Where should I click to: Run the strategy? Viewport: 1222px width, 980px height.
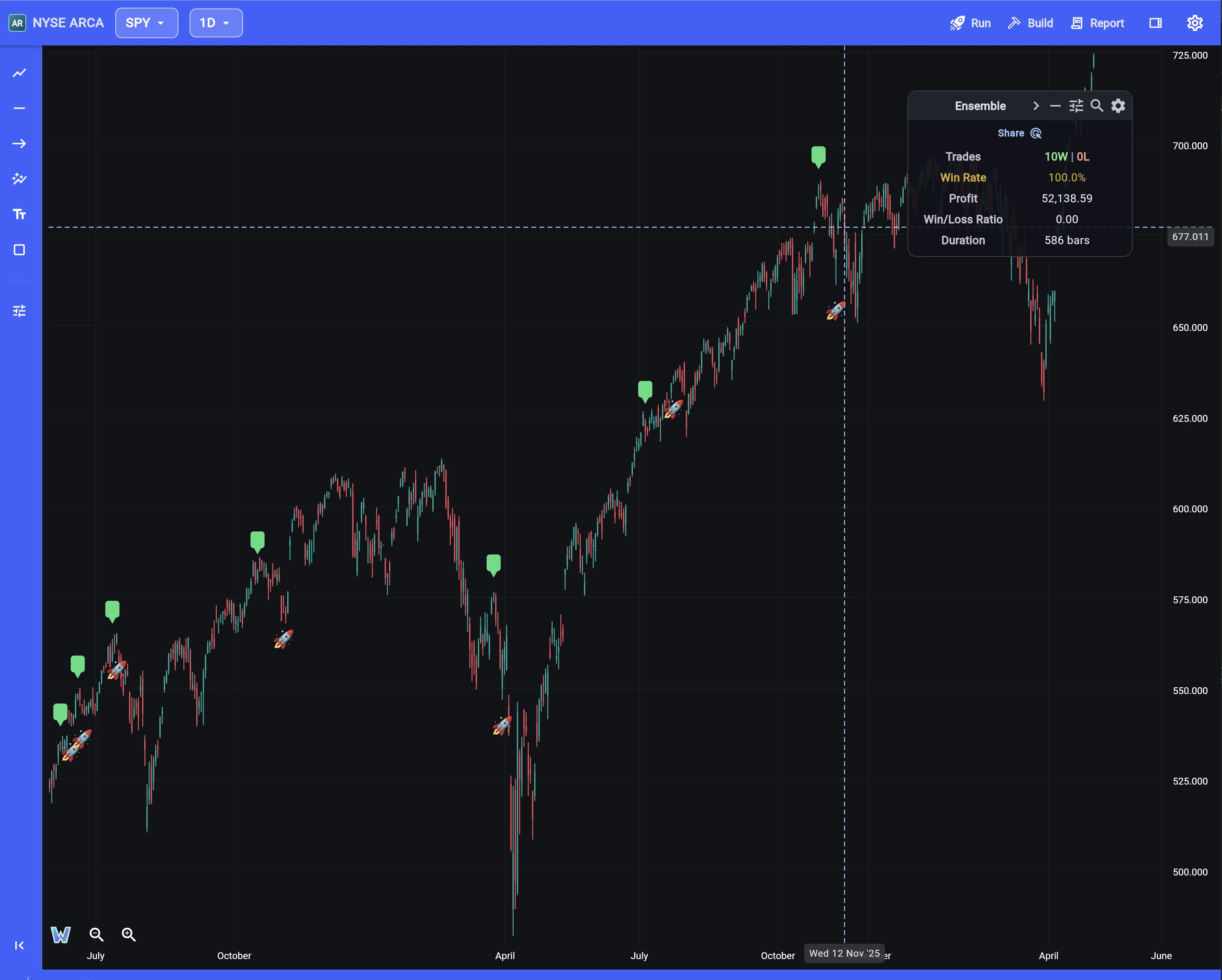click(970, 23)
